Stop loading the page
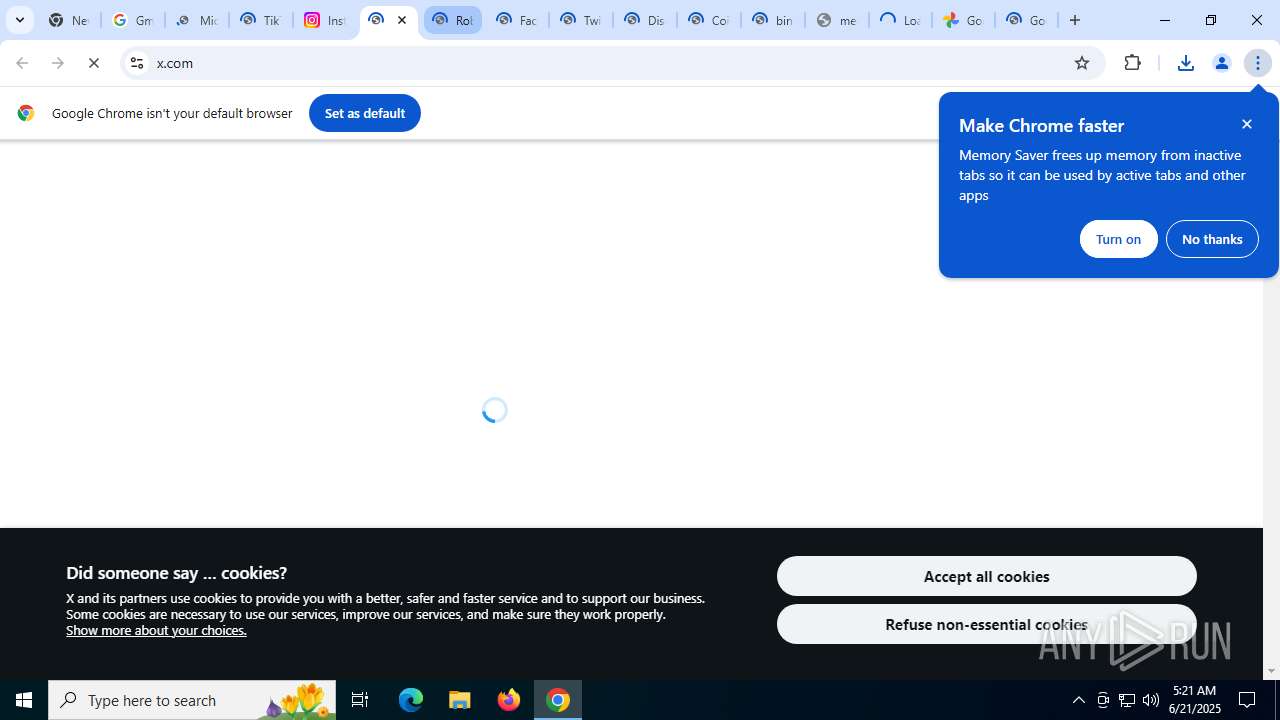 coord(94,63)
